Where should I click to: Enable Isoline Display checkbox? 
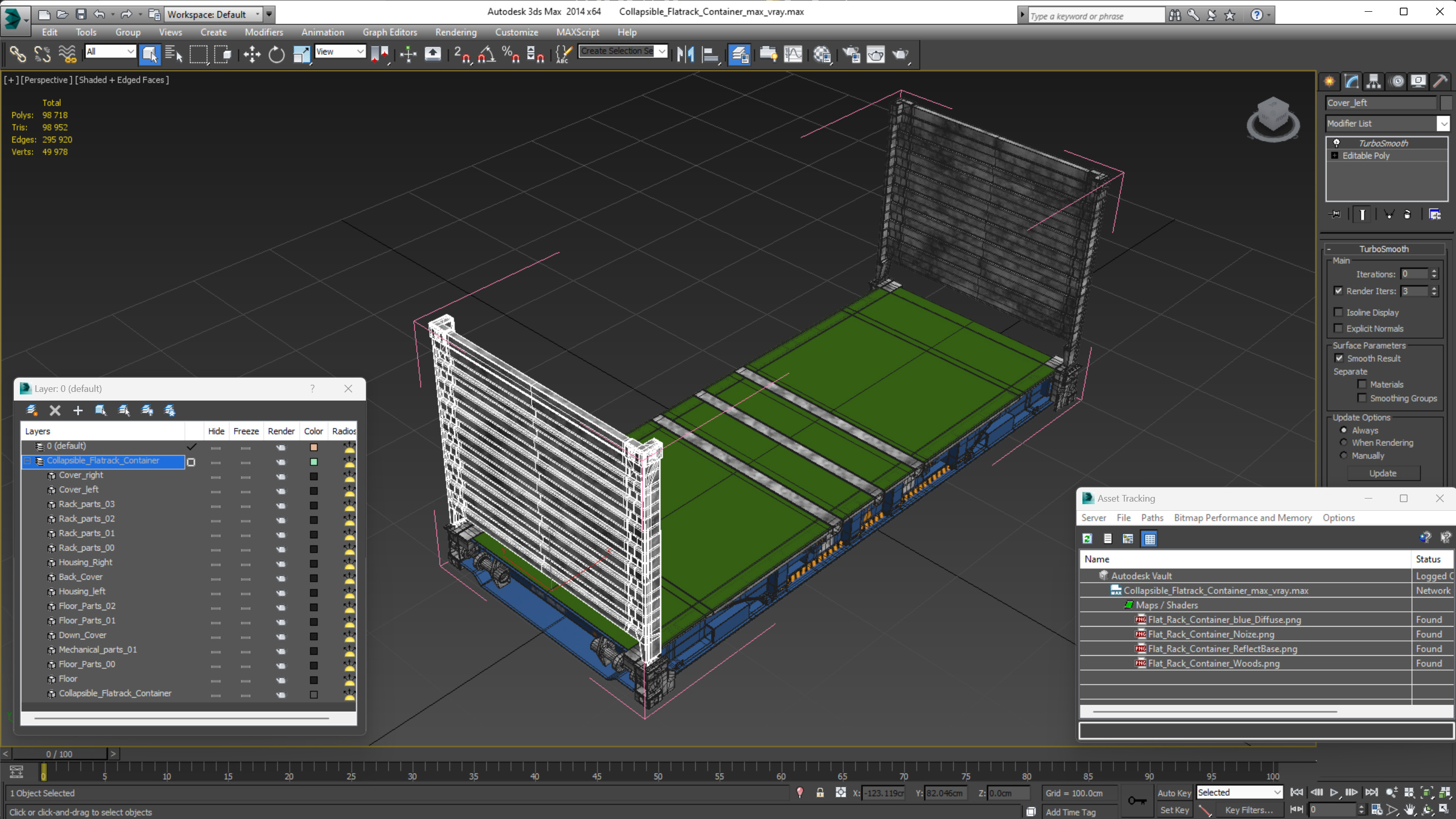[x=1338, y=312]
